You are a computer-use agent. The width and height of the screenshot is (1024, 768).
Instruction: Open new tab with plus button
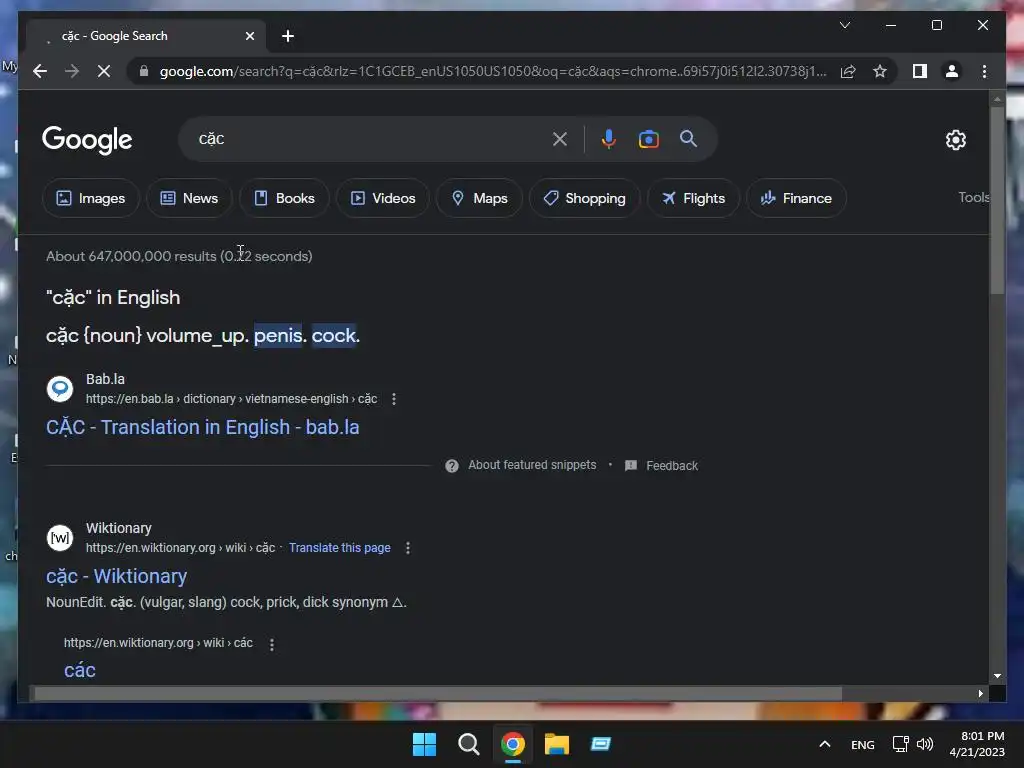click(288, 36)
